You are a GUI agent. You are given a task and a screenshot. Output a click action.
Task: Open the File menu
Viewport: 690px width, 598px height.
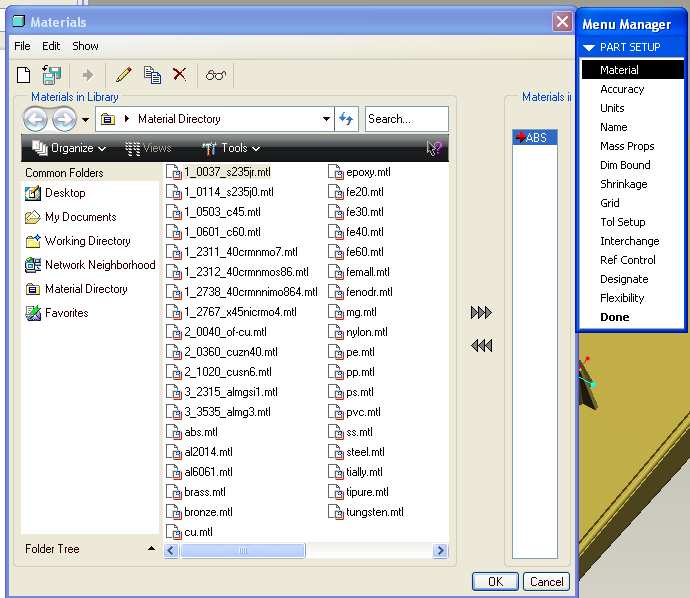click(x=22, y=46)
